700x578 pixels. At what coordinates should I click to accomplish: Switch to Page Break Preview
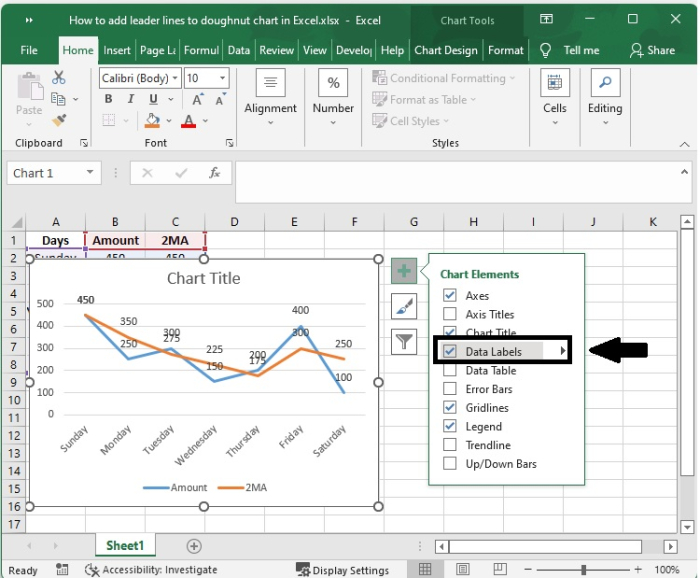(500, 569)
